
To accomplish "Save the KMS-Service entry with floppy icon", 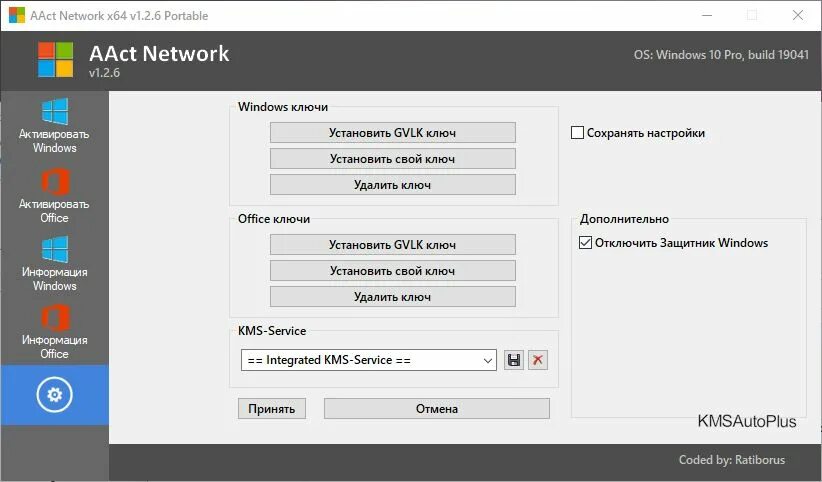I will [514, 360].
